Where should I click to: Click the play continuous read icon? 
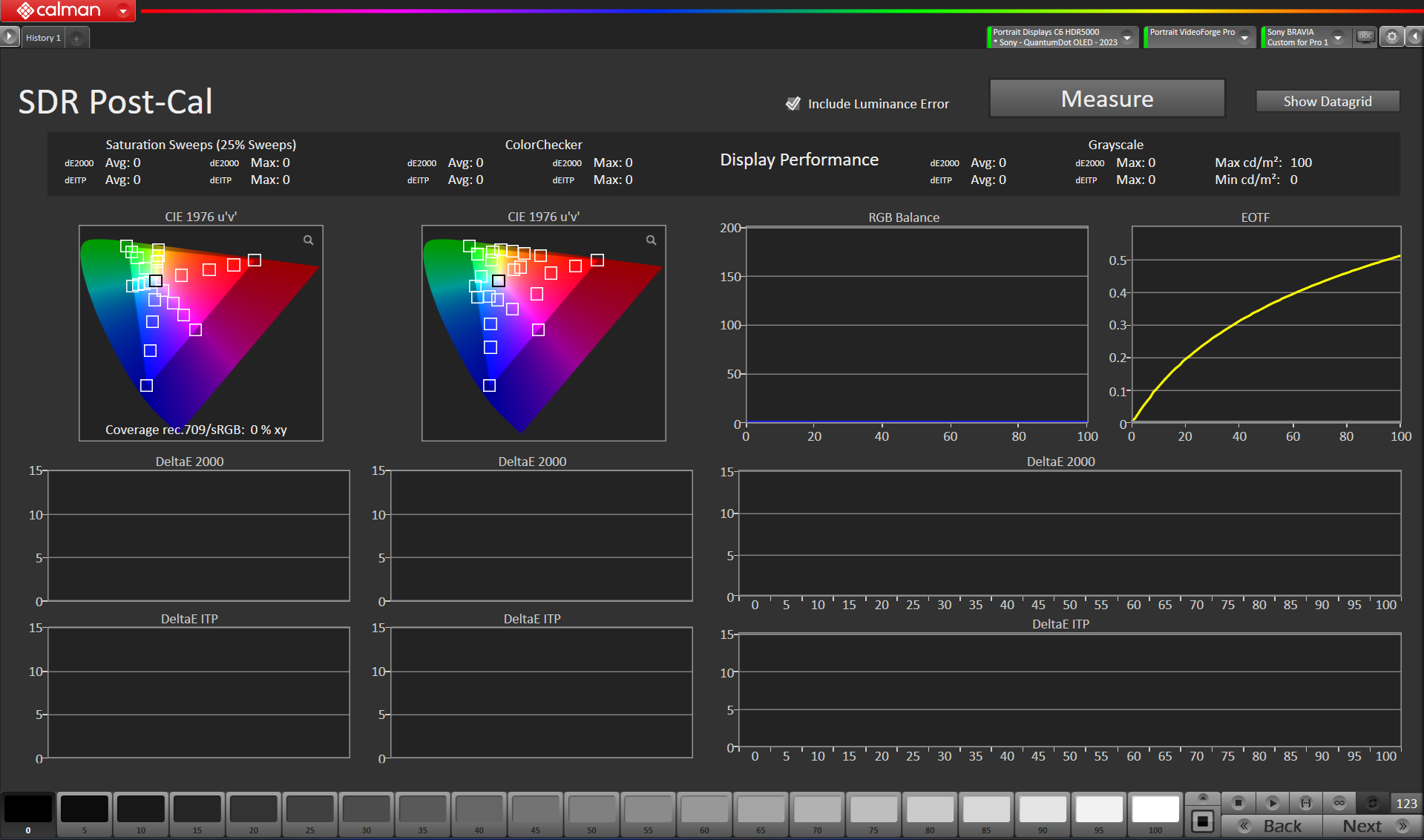tap(1272, 803)
